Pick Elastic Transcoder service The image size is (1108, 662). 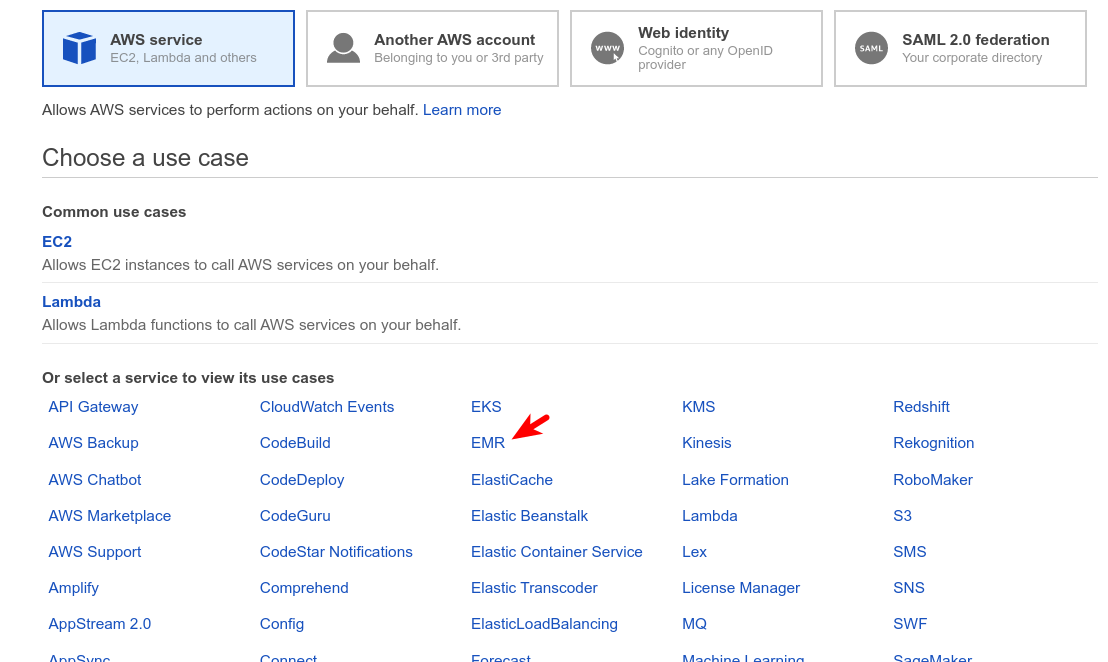pyautogui.click(x=534, y=588)
